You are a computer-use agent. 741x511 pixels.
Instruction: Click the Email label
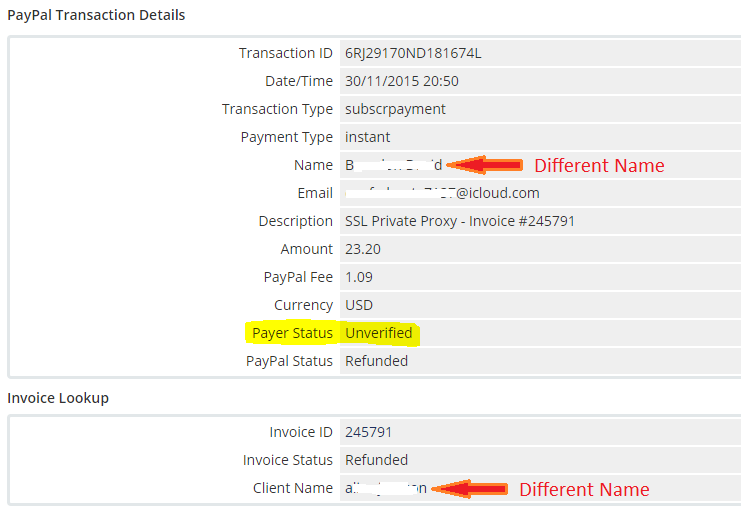315,193
